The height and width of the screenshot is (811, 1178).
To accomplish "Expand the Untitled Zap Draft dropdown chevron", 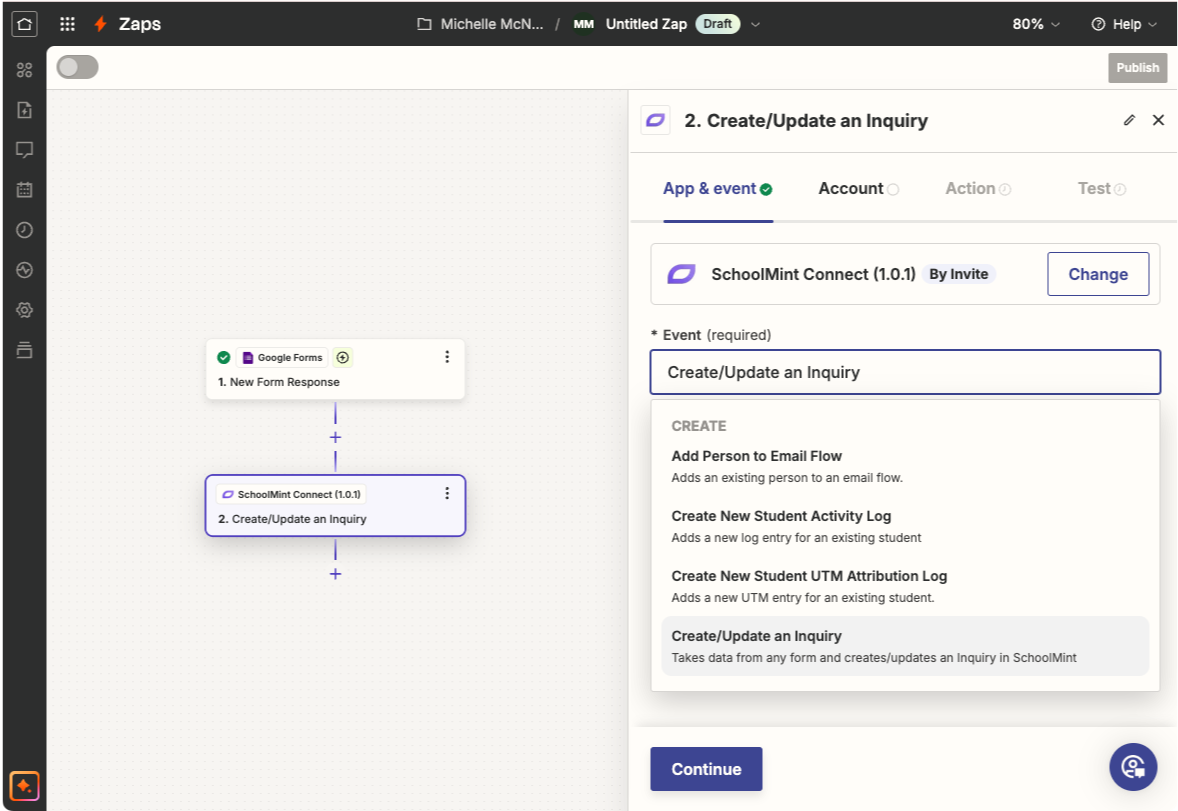I will [x=756, y=24].
